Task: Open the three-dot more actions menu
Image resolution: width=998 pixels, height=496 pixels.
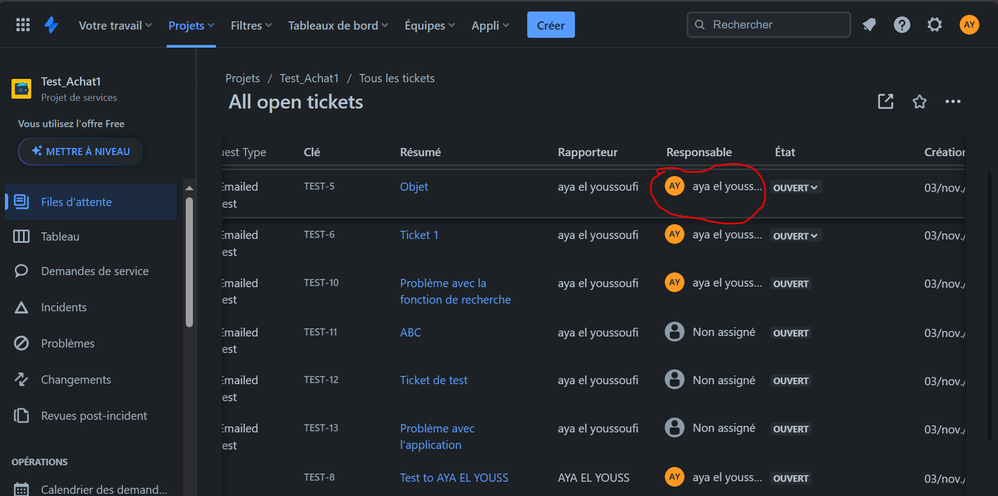Action: click(953, 102)
